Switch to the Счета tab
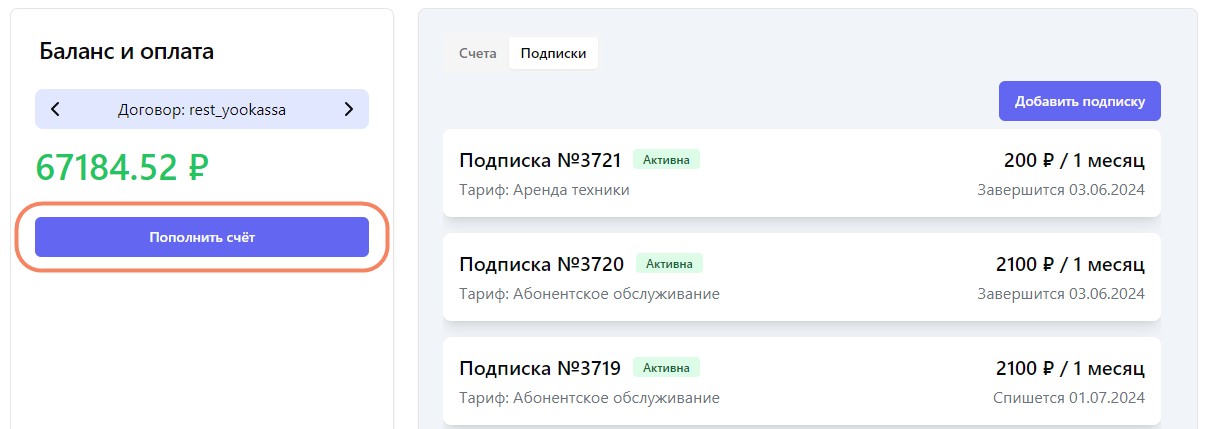This screenshot has width=1205, height=429. [x=478, y=53]
